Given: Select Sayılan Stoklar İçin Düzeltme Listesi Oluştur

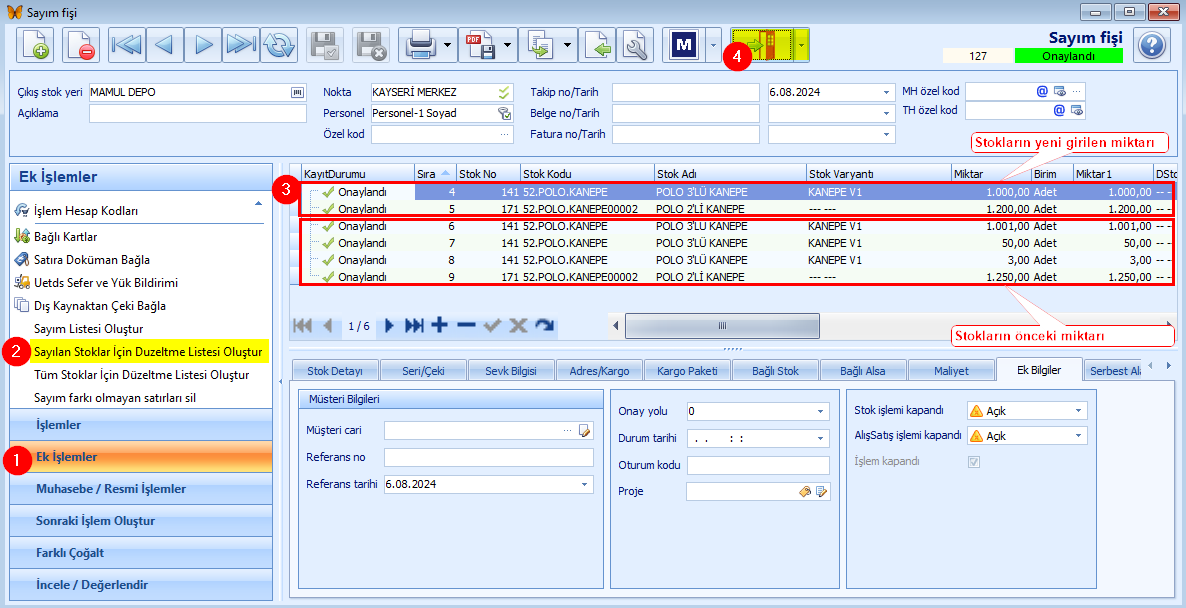Looking at the screenshot, I should point(149,352).
